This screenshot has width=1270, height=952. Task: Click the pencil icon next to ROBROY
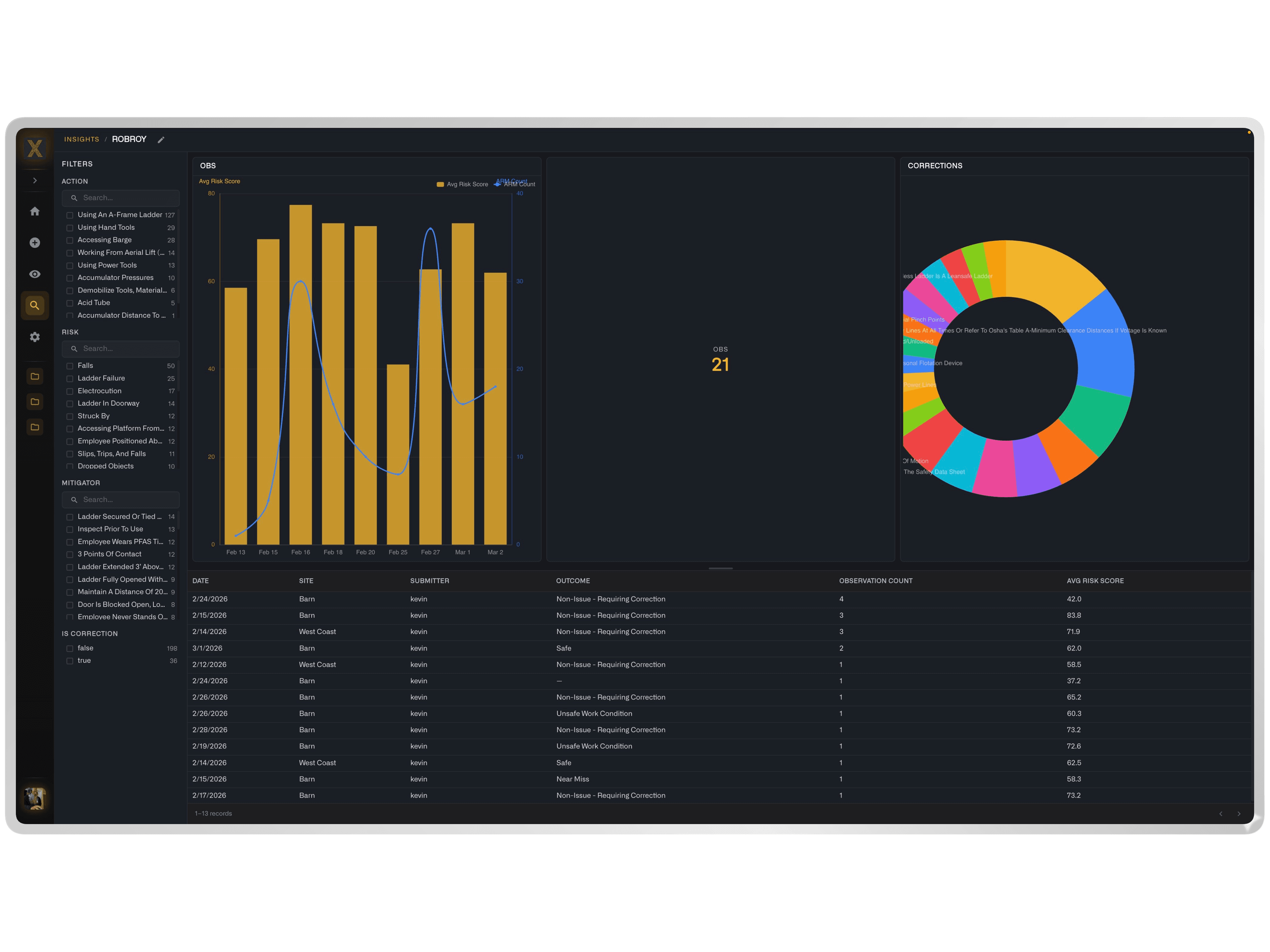[161, 139]
